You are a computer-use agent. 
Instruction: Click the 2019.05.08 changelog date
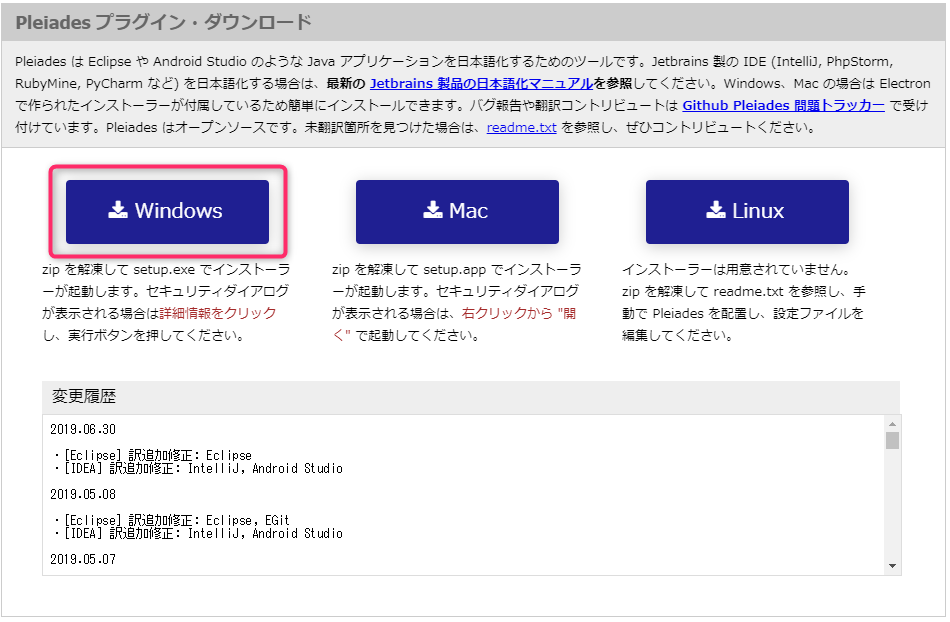[x=83, y=494]
